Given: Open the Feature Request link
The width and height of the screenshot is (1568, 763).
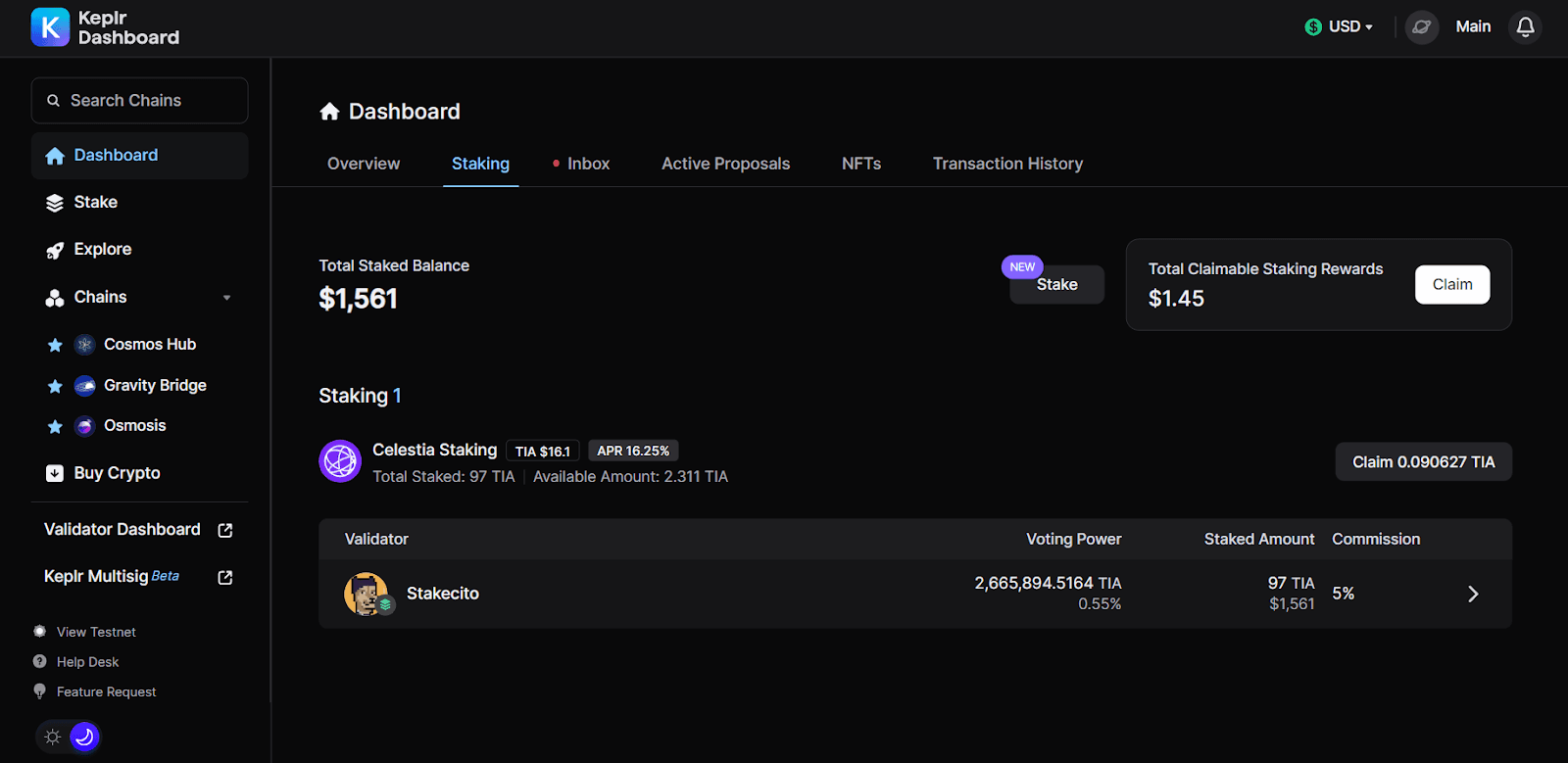Looking at the screenshot, I should point(106,691).
